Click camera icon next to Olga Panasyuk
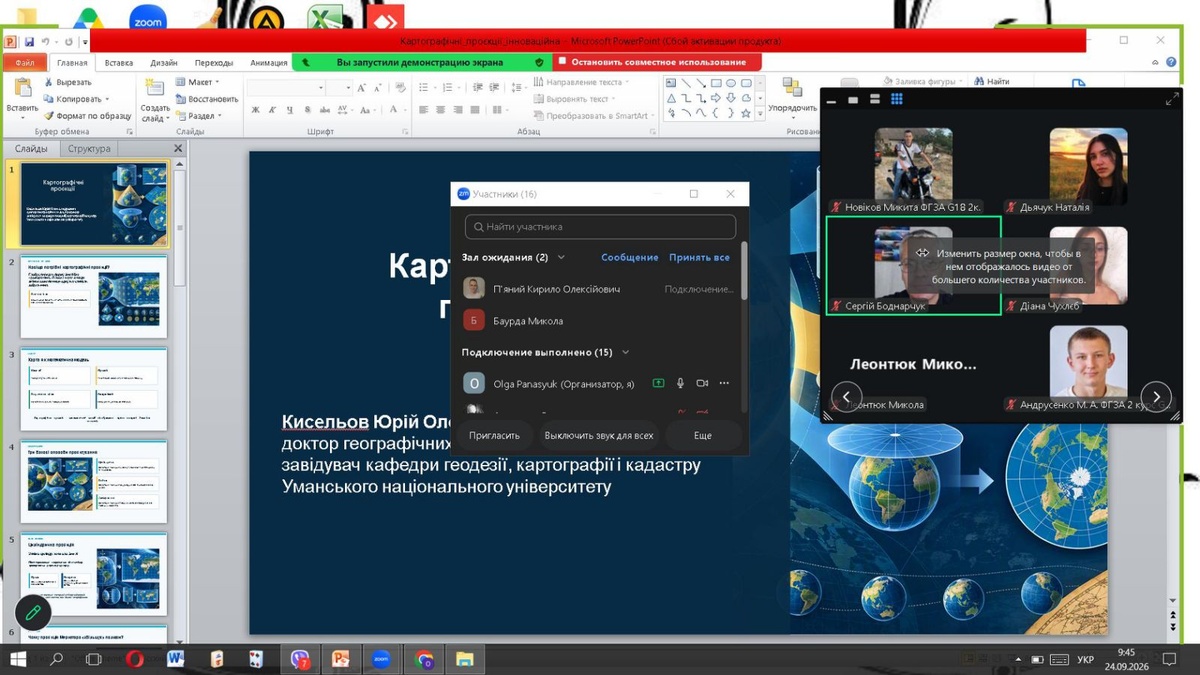1200x675 pixels. point(702,383)
